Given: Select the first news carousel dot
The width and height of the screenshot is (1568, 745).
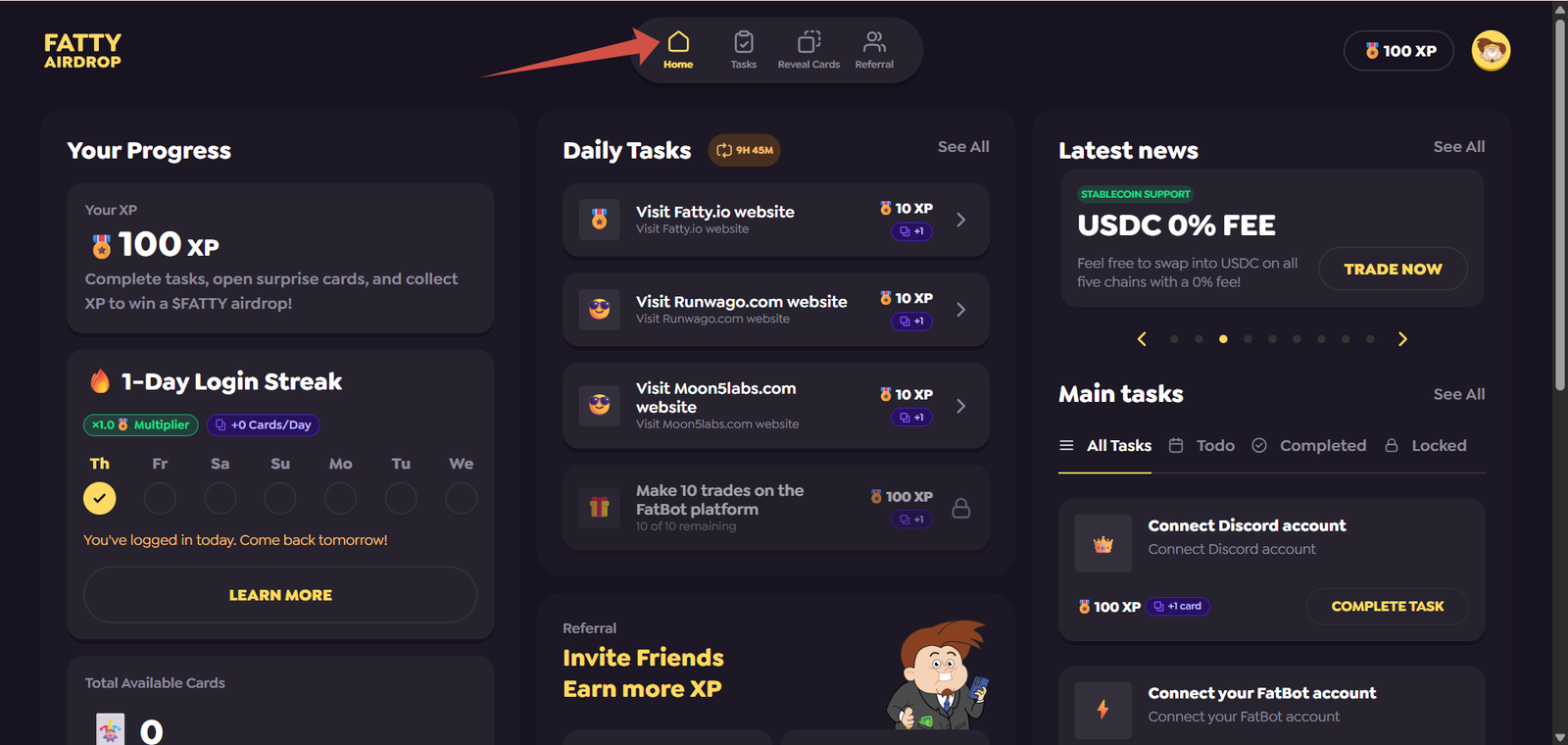Looking at the screenshot, I should pos(1174,339).
